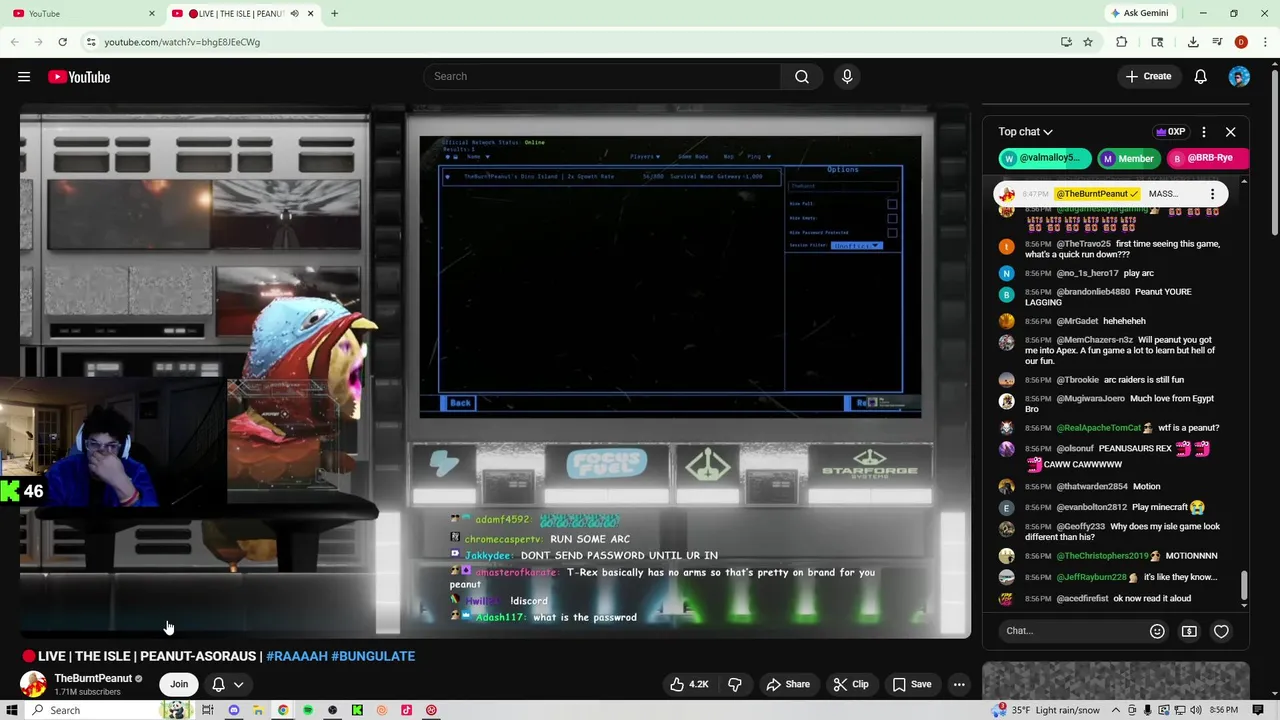Viewport: 1280px width, 720px height.
Task: Click @evanbolton2812 username in chat
Action: [1091, 507]
